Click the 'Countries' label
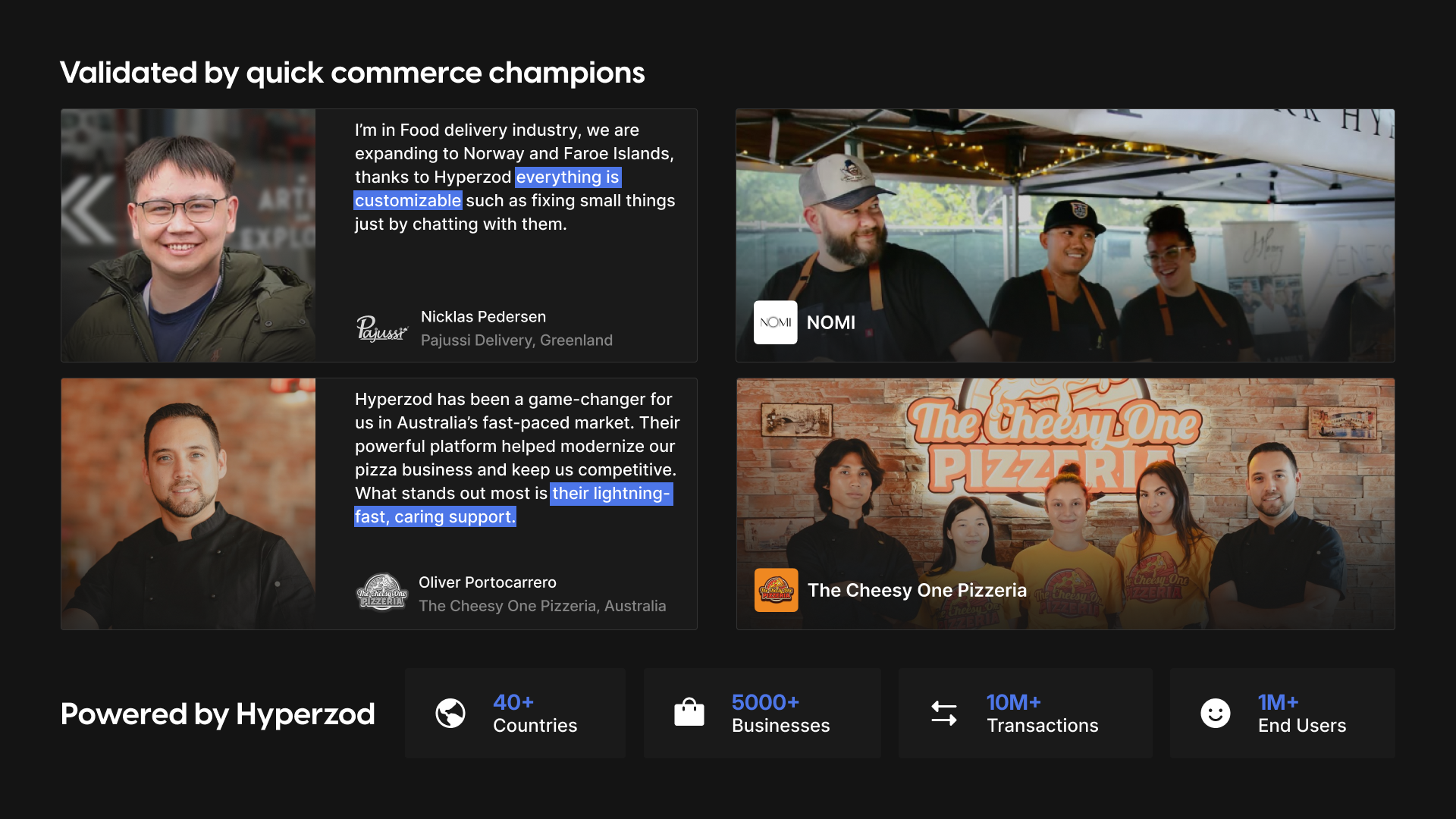The width and height of the screenshot is (1456, 819). 535,725
